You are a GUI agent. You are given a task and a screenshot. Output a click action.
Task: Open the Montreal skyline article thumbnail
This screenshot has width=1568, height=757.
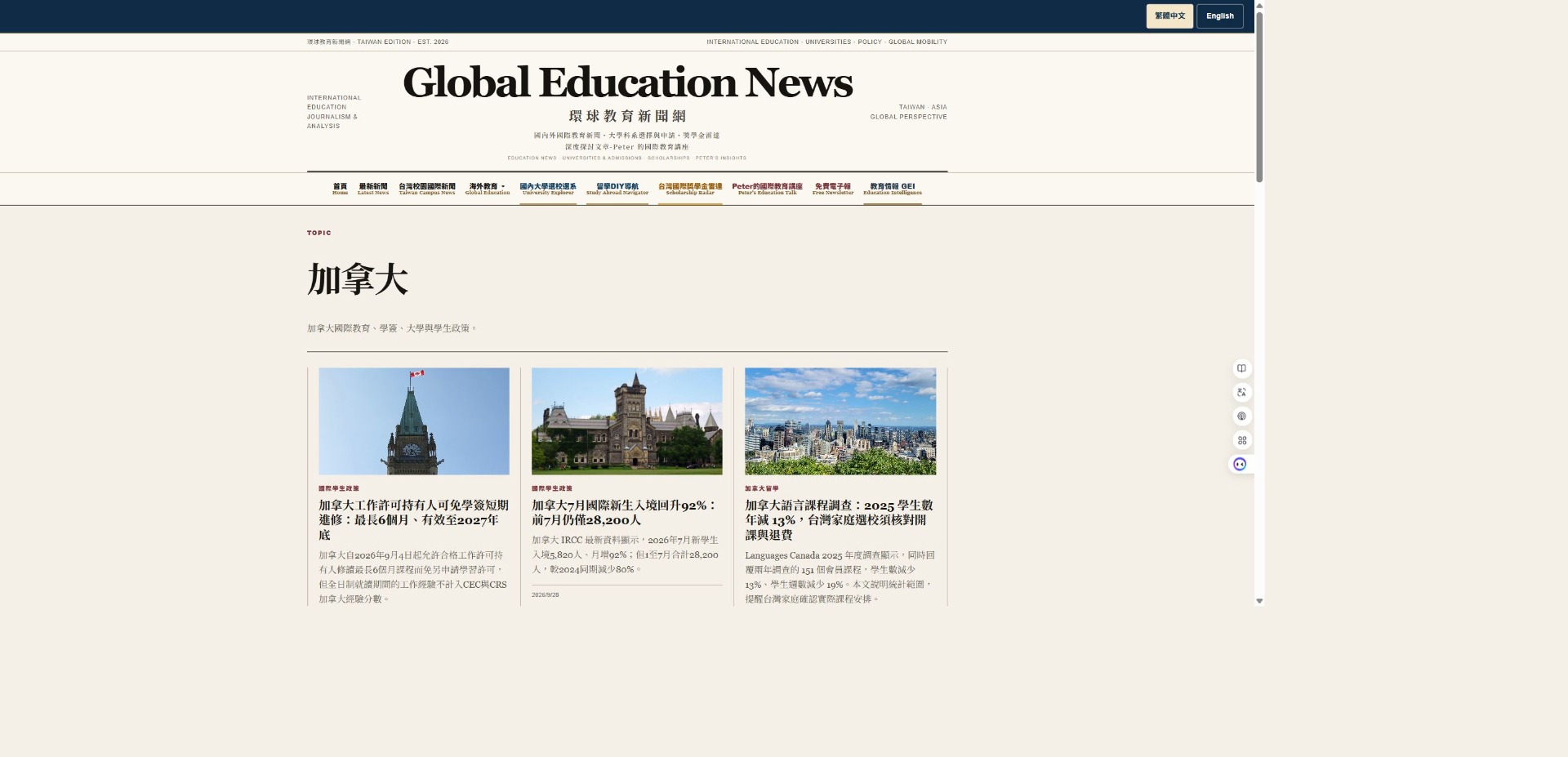click(x=840, y=421)
